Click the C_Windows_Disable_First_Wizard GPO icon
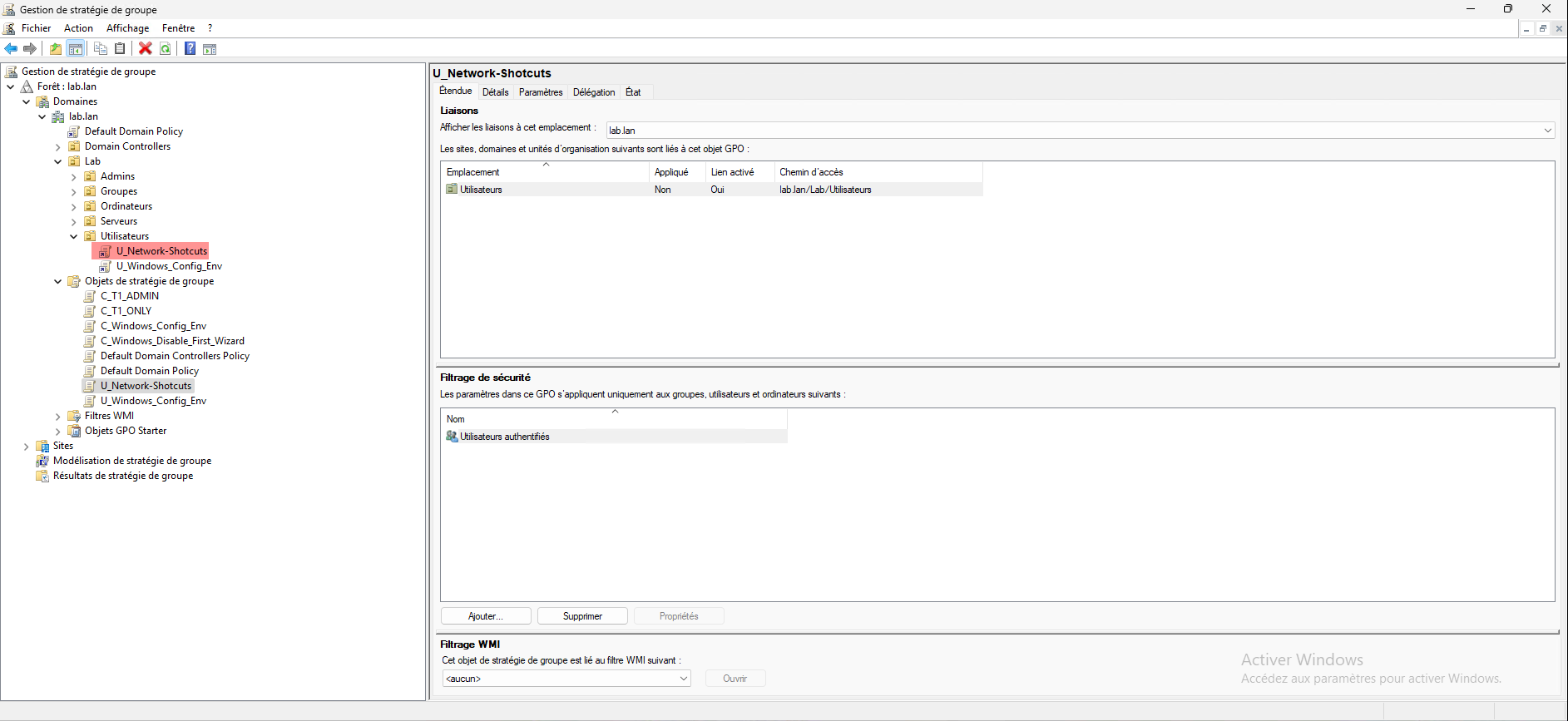 [x=90, y=341]
